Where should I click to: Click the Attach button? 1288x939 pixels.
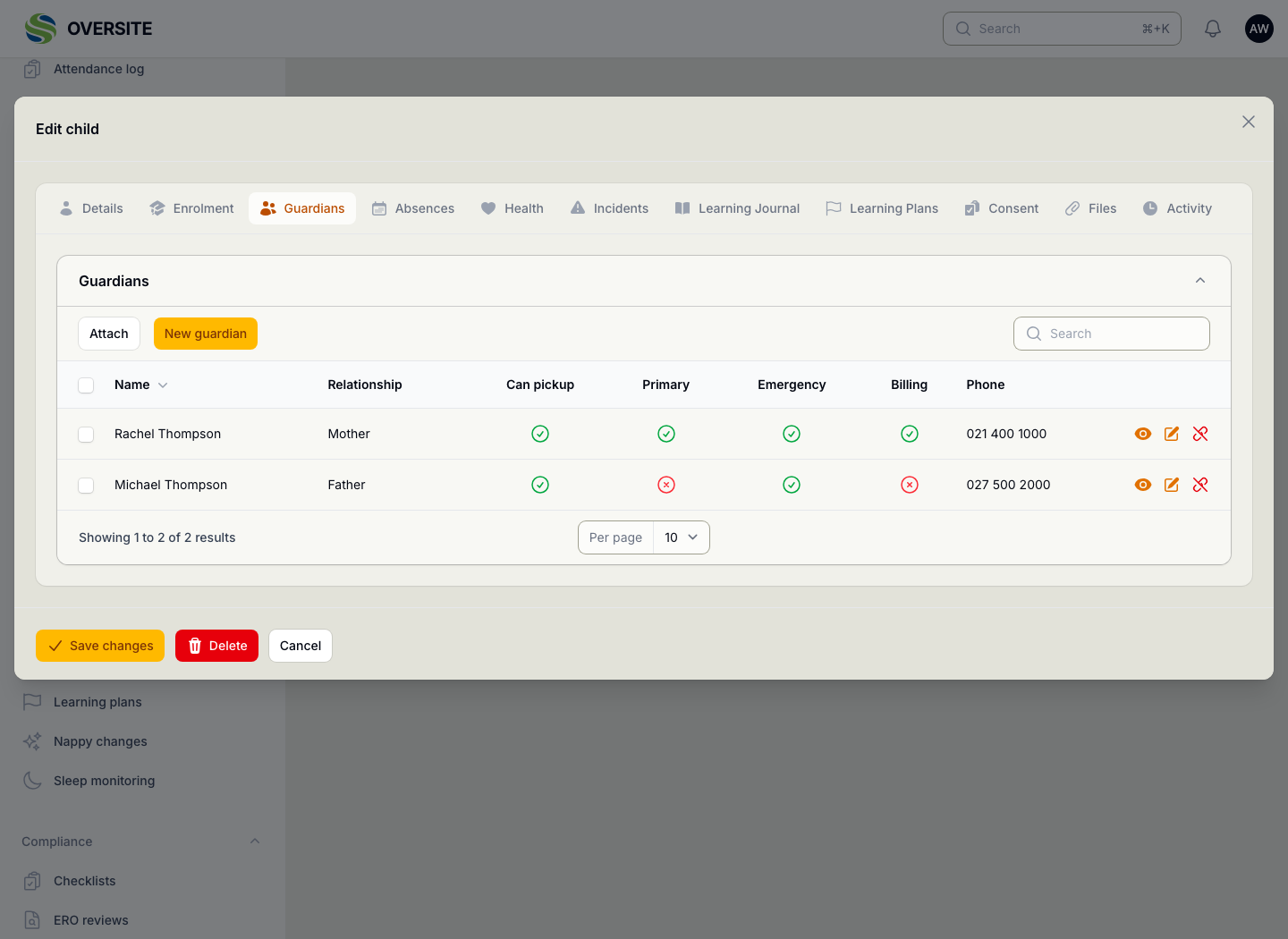[x=109, y=334]
